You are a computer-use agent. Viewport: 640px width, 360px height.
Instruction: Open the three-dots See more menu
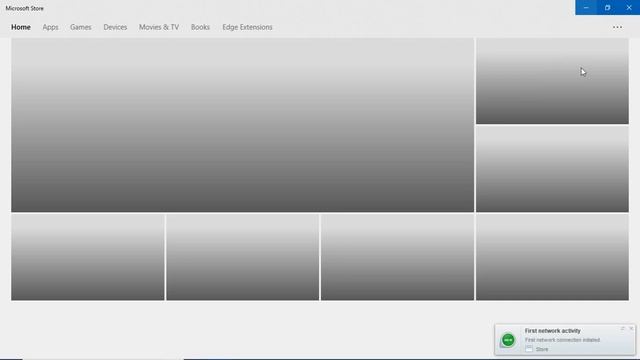click(617, 27)
